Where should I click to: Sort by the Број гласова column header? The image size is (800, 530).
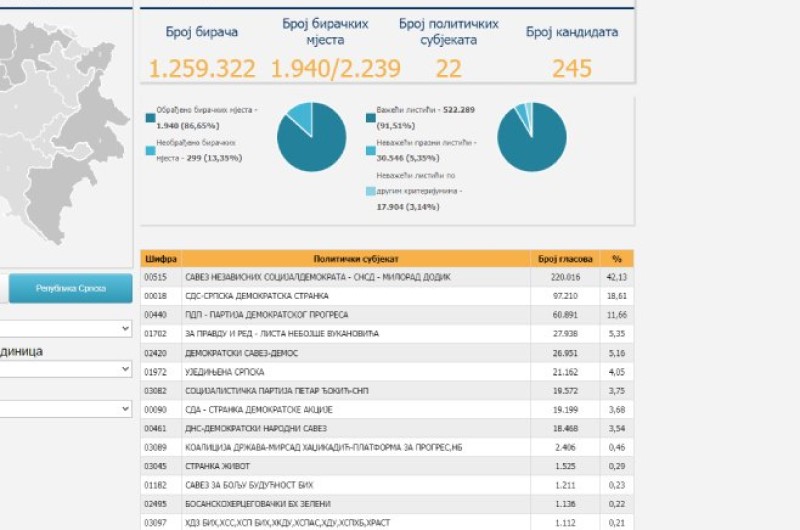pyautogui.click(x=565, y=258)
